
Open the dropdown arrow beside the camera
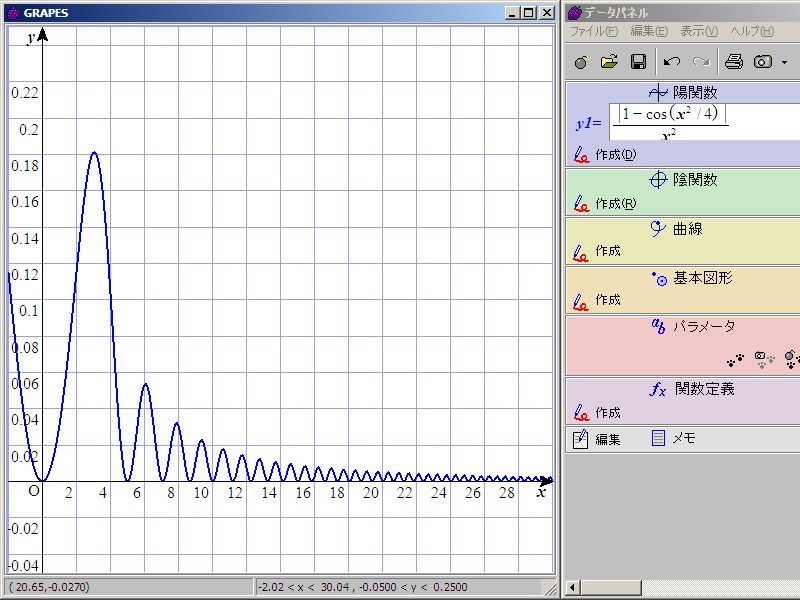point(784,62)
